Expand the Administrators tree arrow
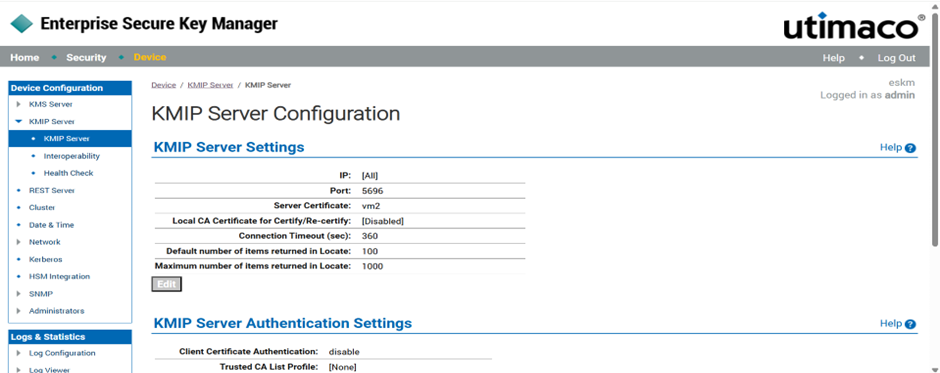 coord(19,311)
